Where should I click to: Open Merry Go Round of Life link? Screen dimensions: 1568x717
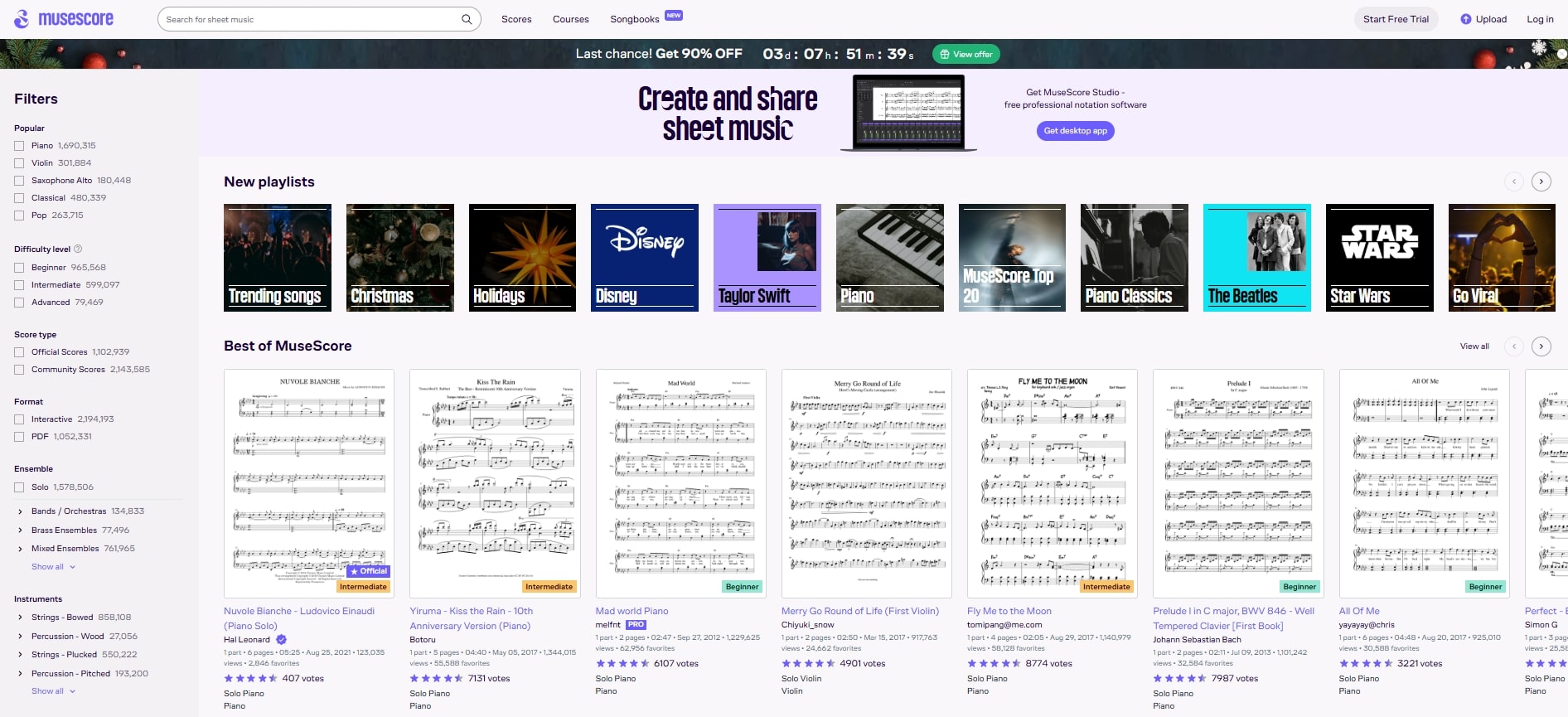point(860,611)
